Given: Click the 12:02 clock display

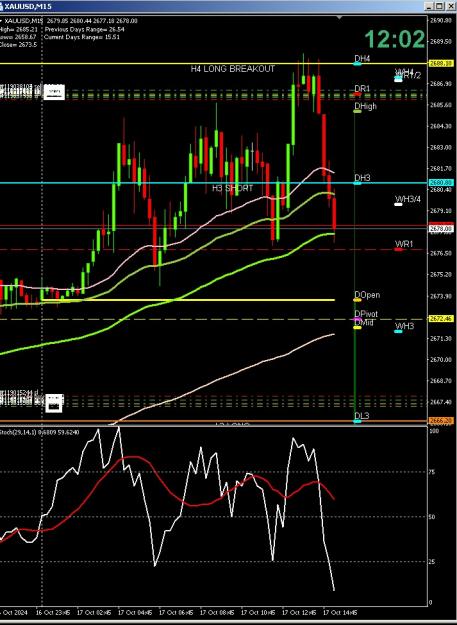Looking at the screenshot, I should pos(395,39).
